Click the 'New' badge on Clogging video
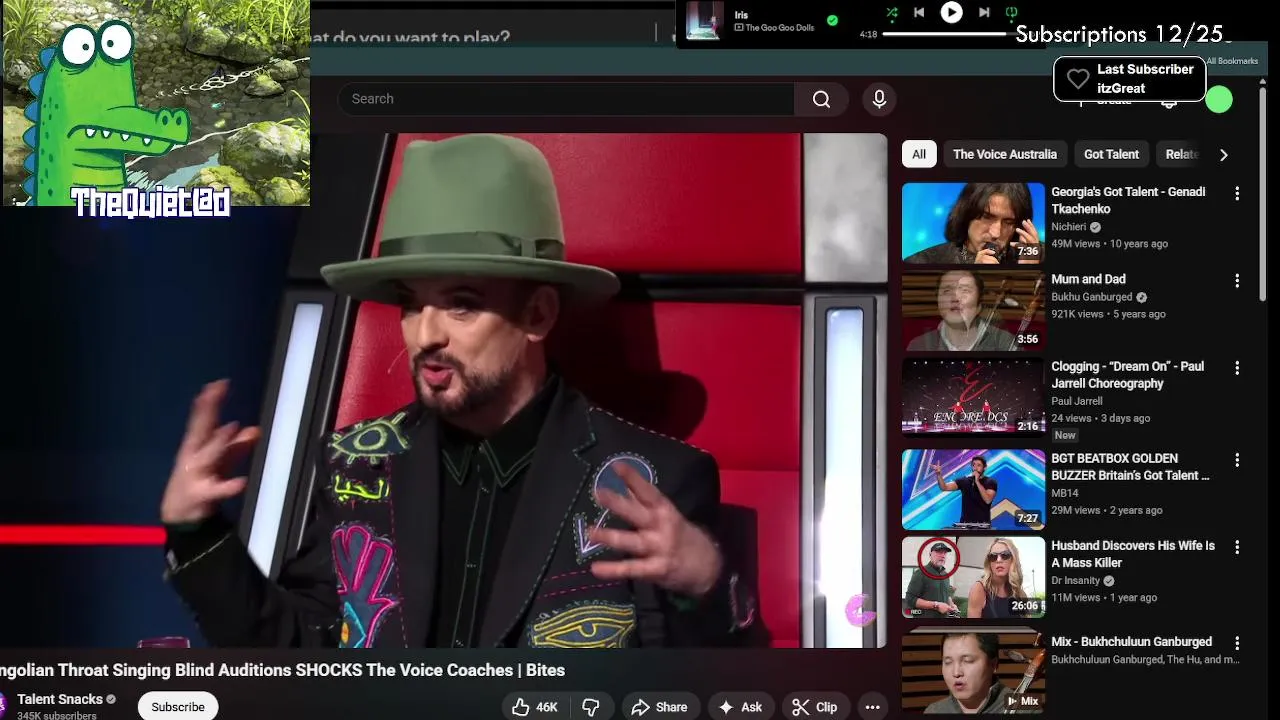The height and width of the screenshot is (720, 1280). coord(1065,435)
